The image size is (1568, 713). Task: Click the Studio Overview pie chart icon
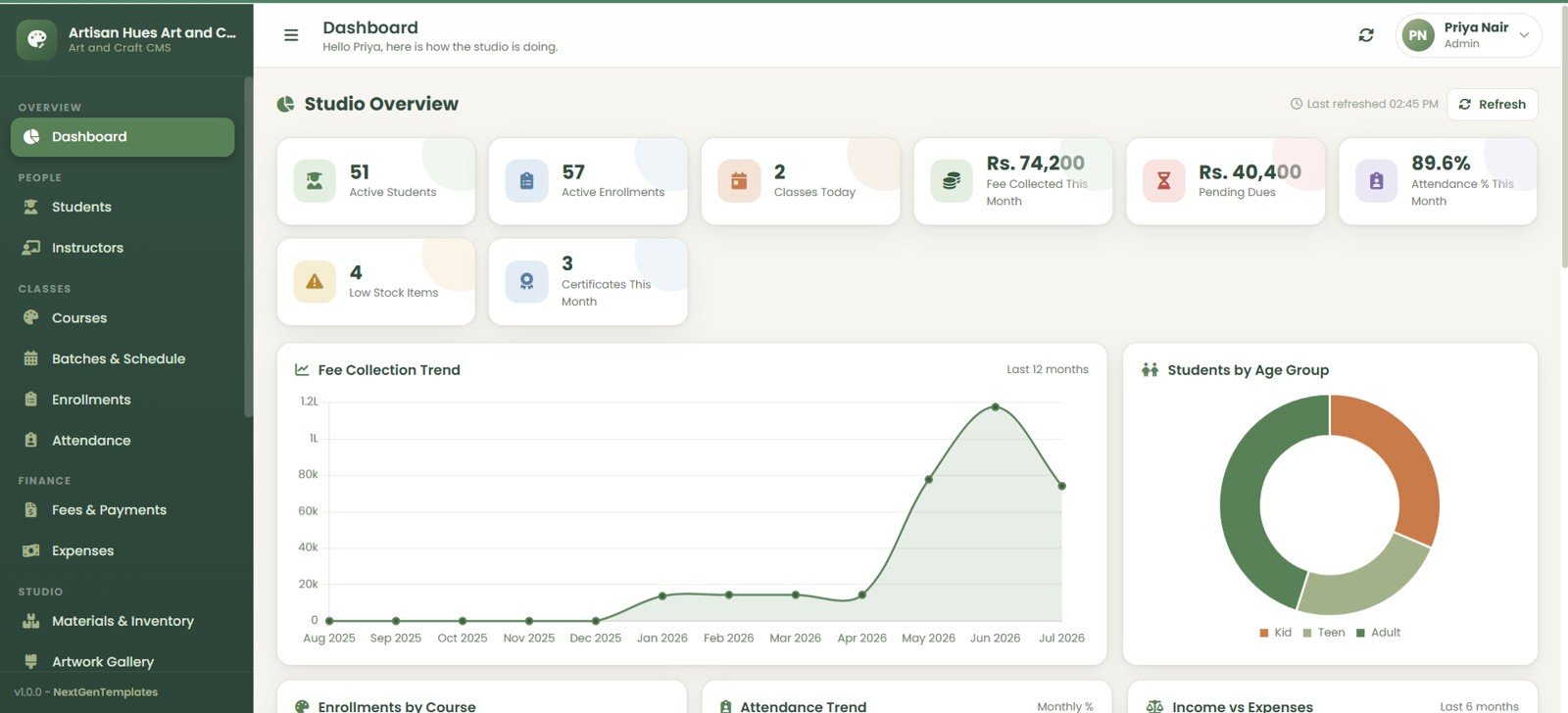[285, 104]
